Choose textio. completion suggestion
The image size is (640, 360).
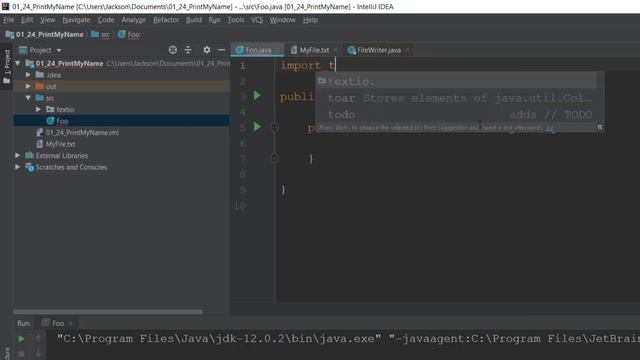tap(456, 81)
